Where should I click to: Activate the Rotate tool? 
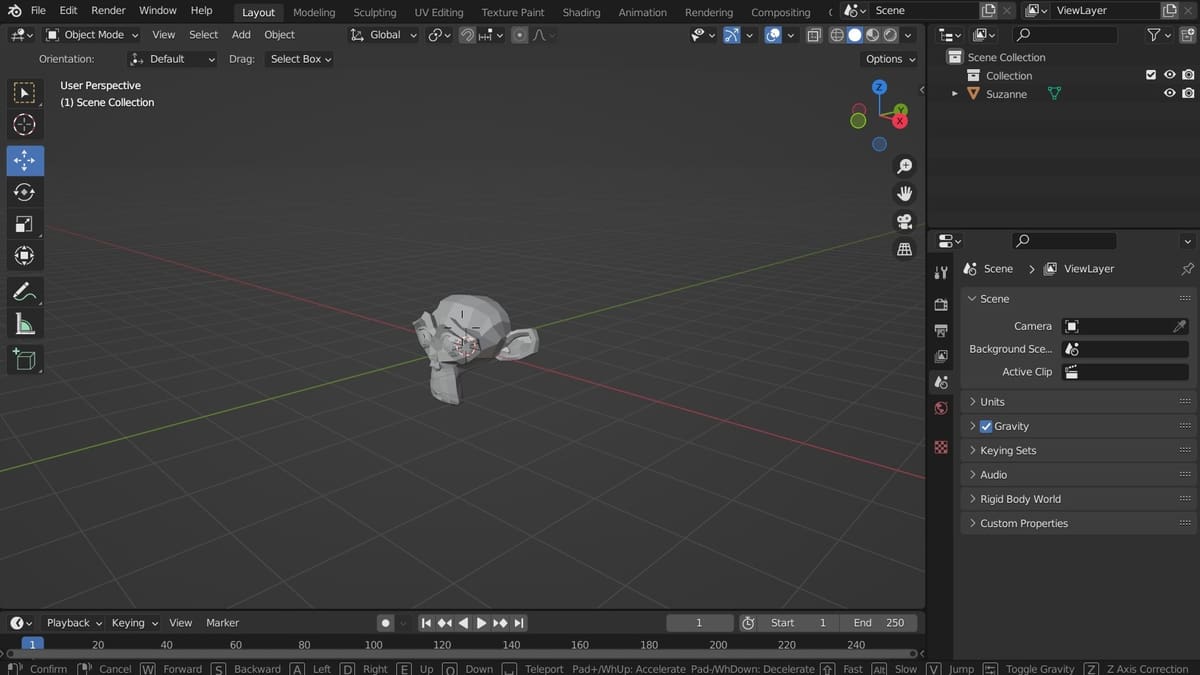(25, 192)
